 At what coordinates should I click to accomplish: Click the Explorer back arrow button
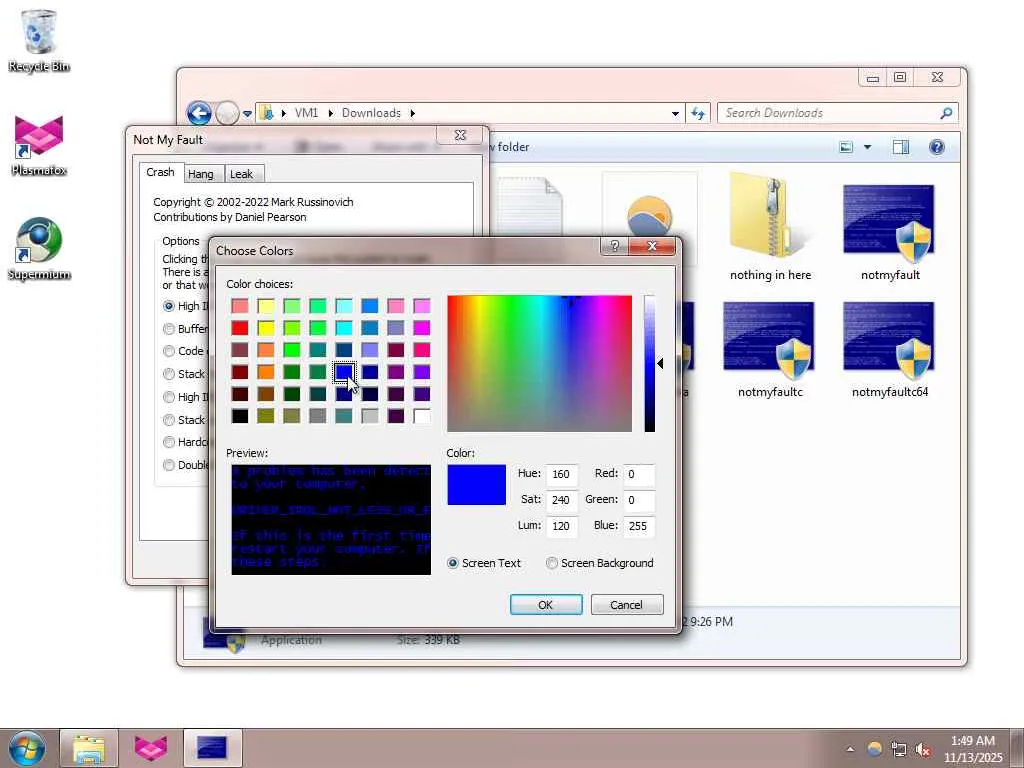tap(199, 113)
